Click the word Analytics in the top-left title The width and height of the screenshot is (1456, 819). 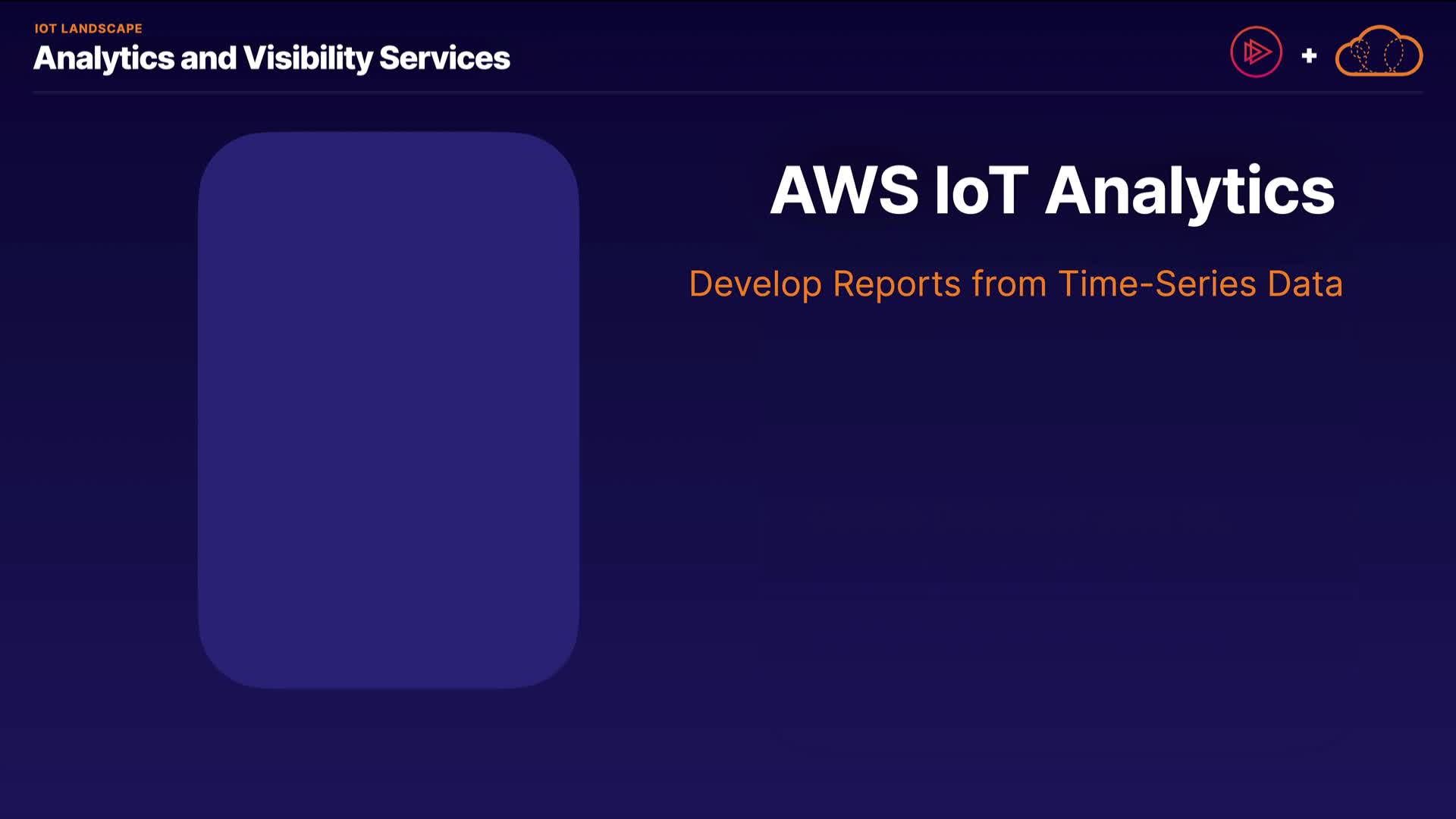[104, 58]
